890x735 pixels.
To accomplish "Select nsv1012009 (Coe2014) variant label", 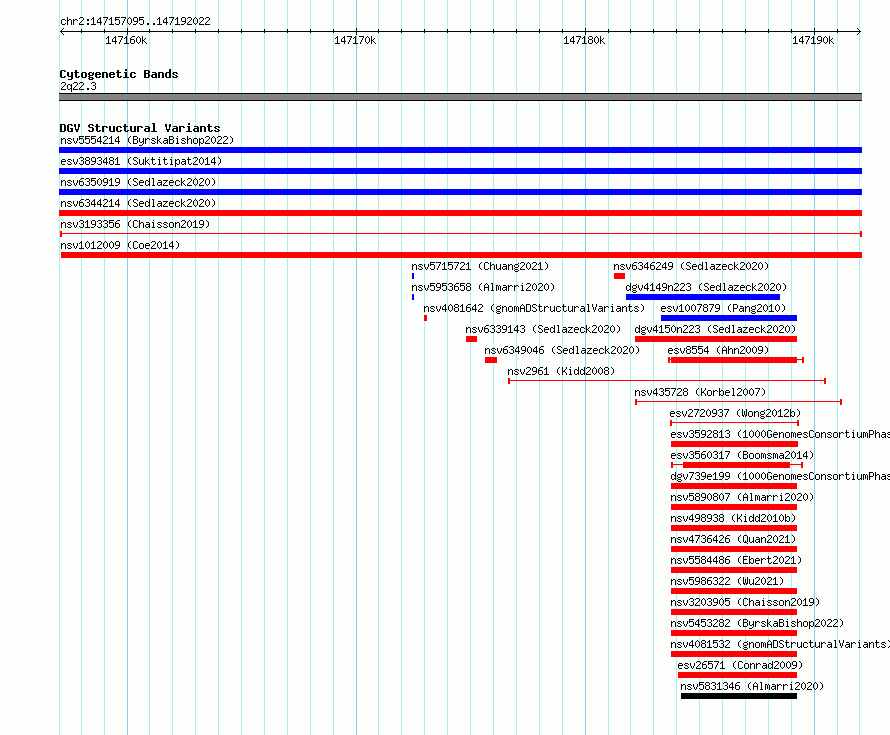I will tap(120, 245).
